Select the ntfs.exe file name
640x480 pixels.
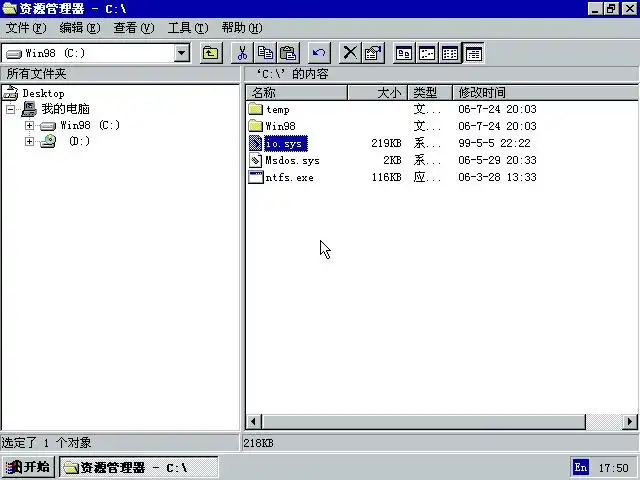tap(289, 178)
